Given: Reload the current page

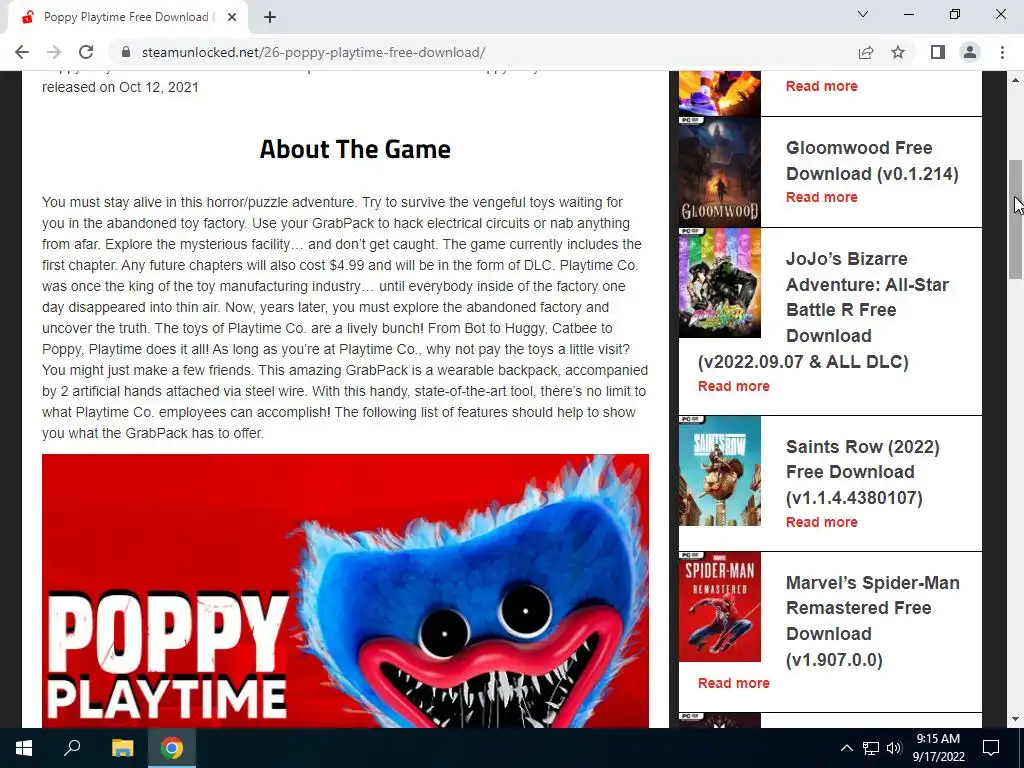Looking at the screenshot, I should coord(86,52).
